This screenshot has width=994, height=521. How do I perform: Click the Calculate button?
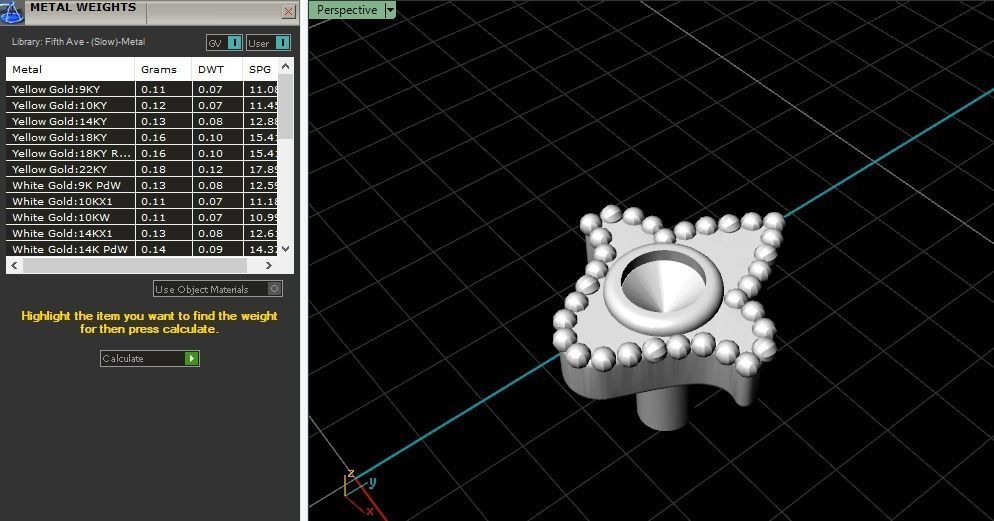point(150,359)
